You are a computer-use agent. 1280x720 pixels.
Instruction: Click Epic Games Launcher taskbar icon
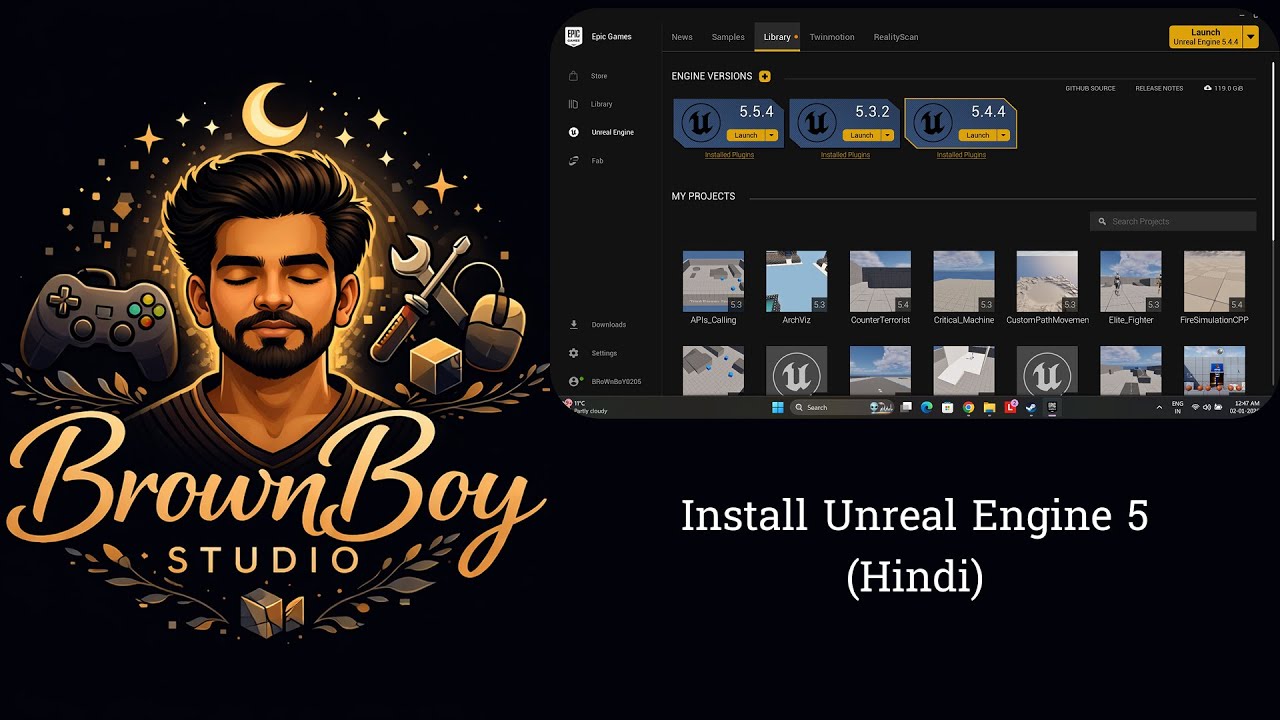point(1052,407)
